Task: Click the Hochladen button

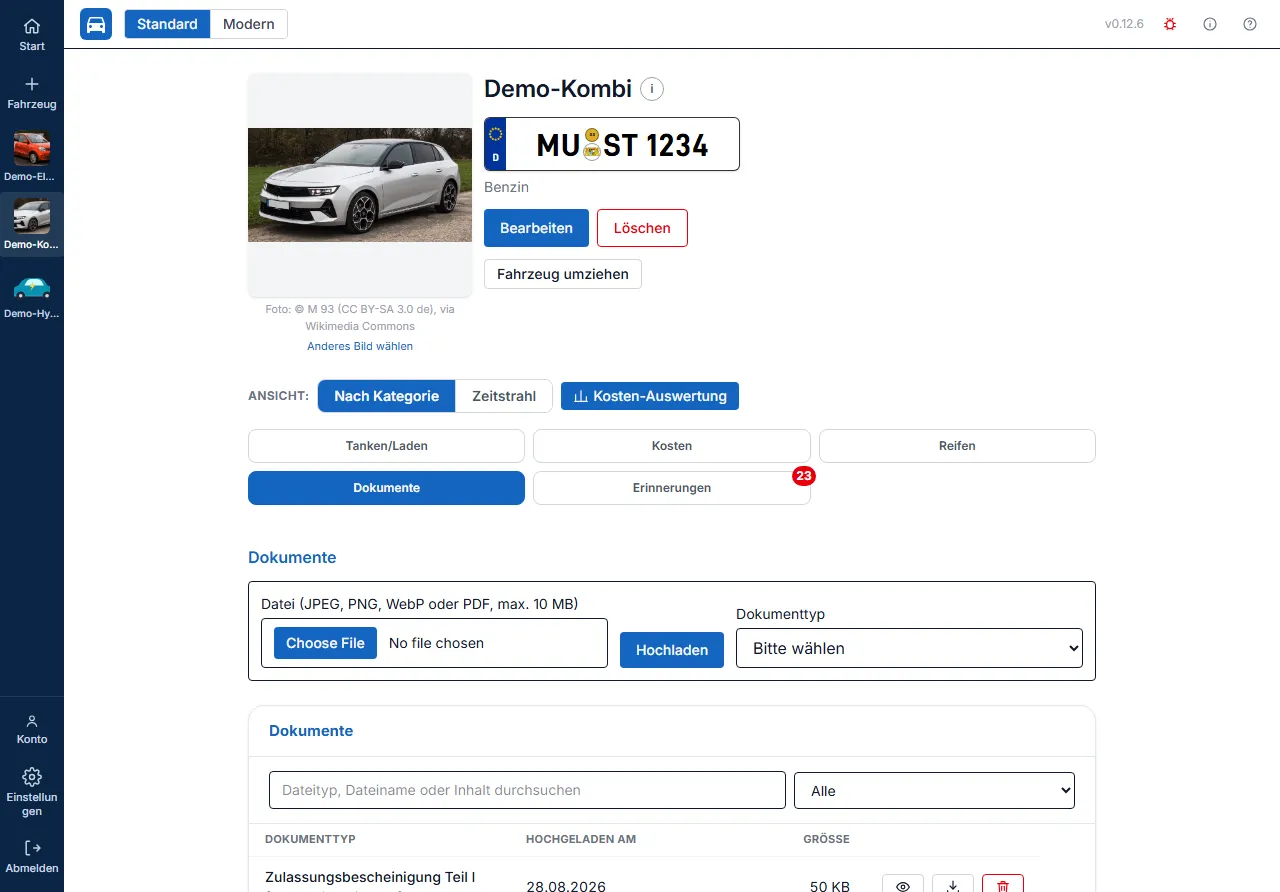Action: click(672, 650)
